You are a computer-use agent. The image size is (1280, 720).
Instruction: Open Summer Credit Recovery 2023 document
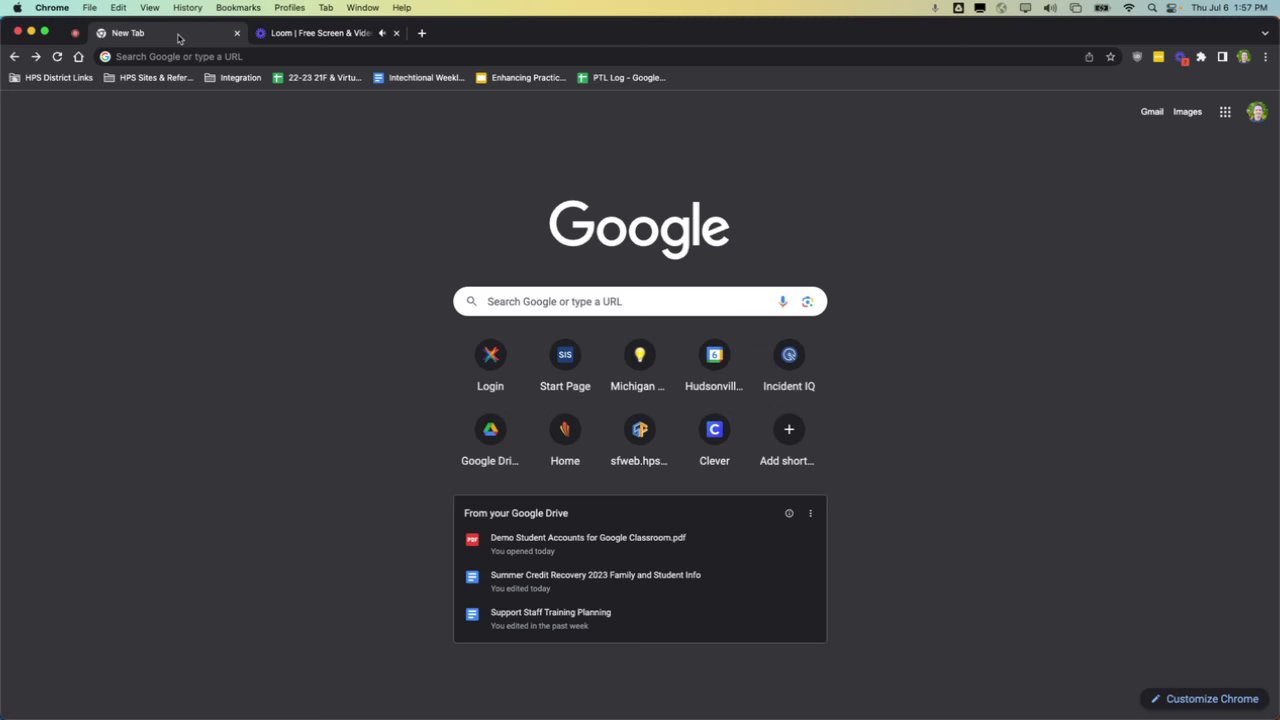[640, 581]
